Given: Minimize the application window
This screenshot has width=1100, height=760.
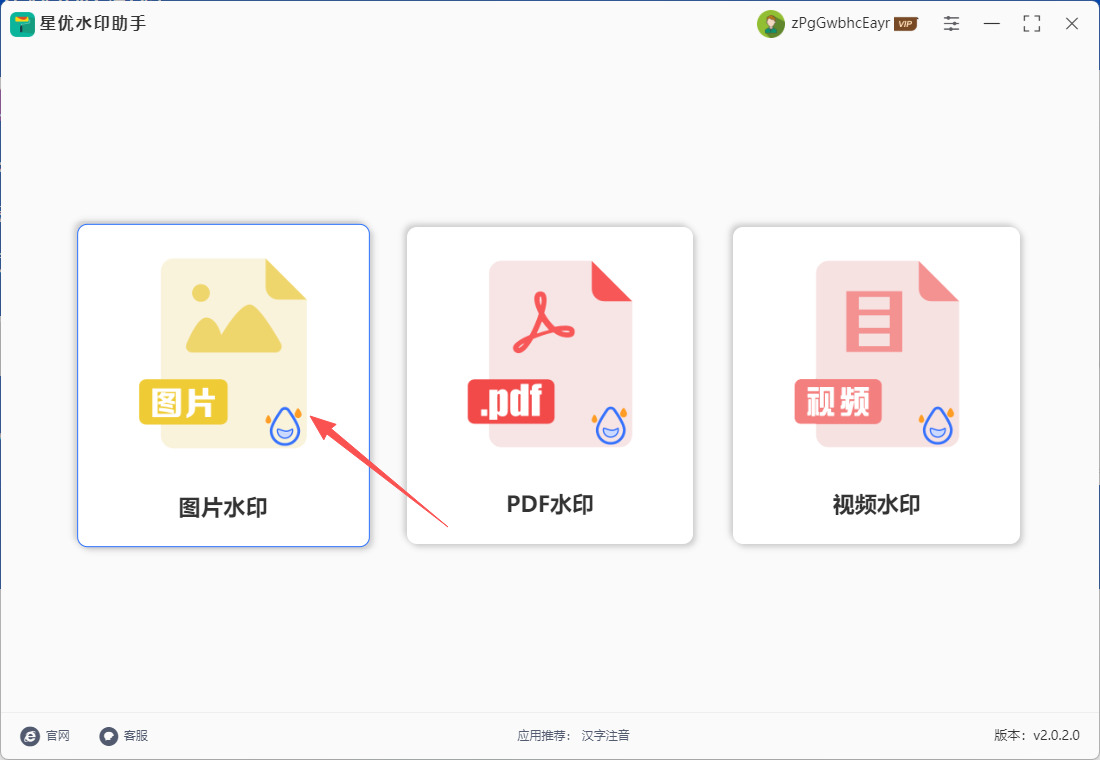Looking at the screenshot, I should pos(991,24).
